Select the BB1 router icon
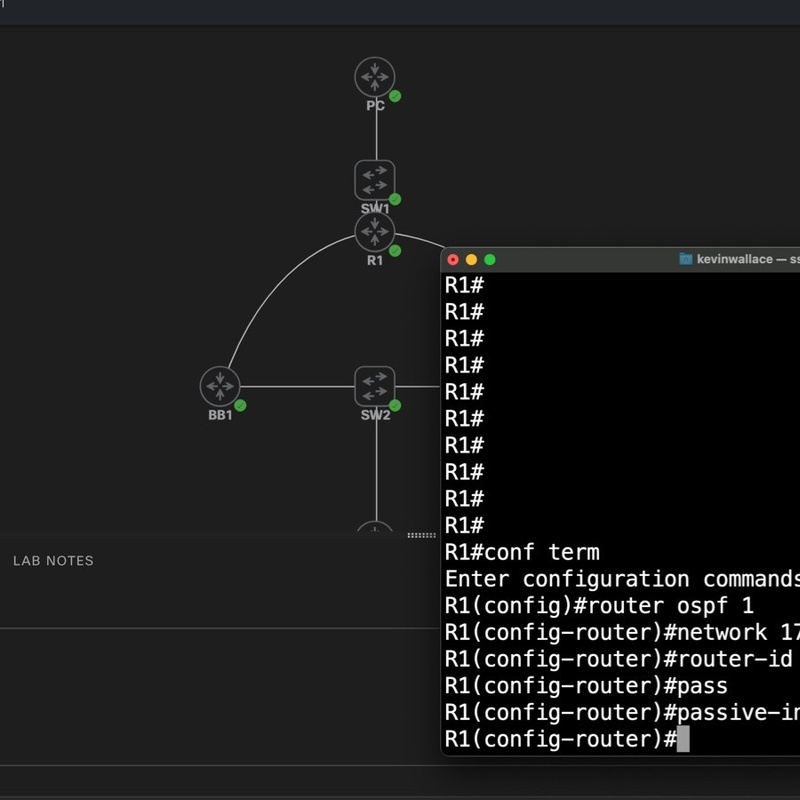 coord(220,386)
